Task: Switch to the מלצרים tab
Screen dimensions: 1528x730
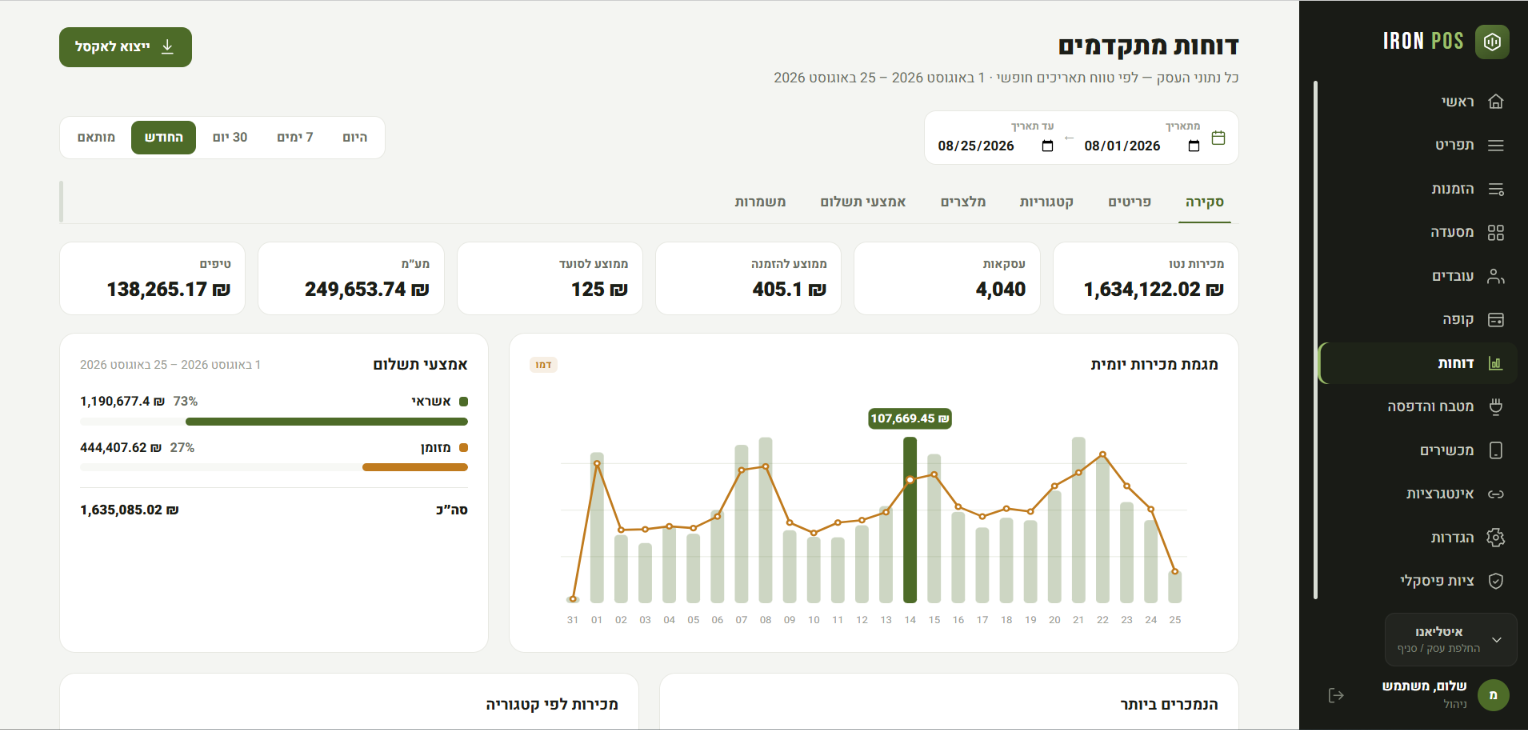Action: 963,202
